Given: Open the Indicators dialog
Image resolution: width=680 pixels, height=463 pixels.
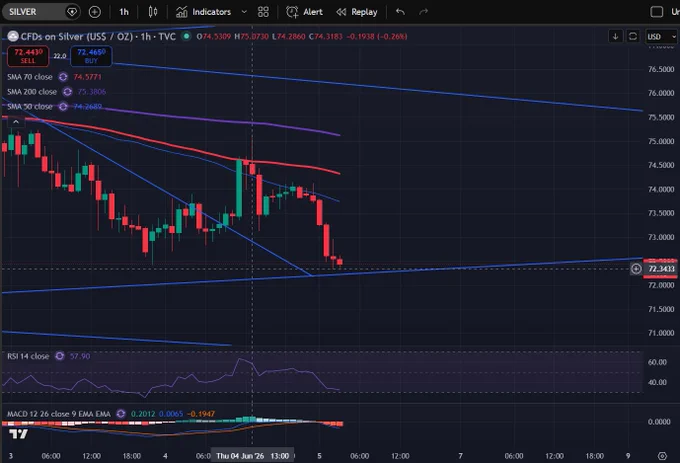Looking at the screenshot, I should [203, 12].
